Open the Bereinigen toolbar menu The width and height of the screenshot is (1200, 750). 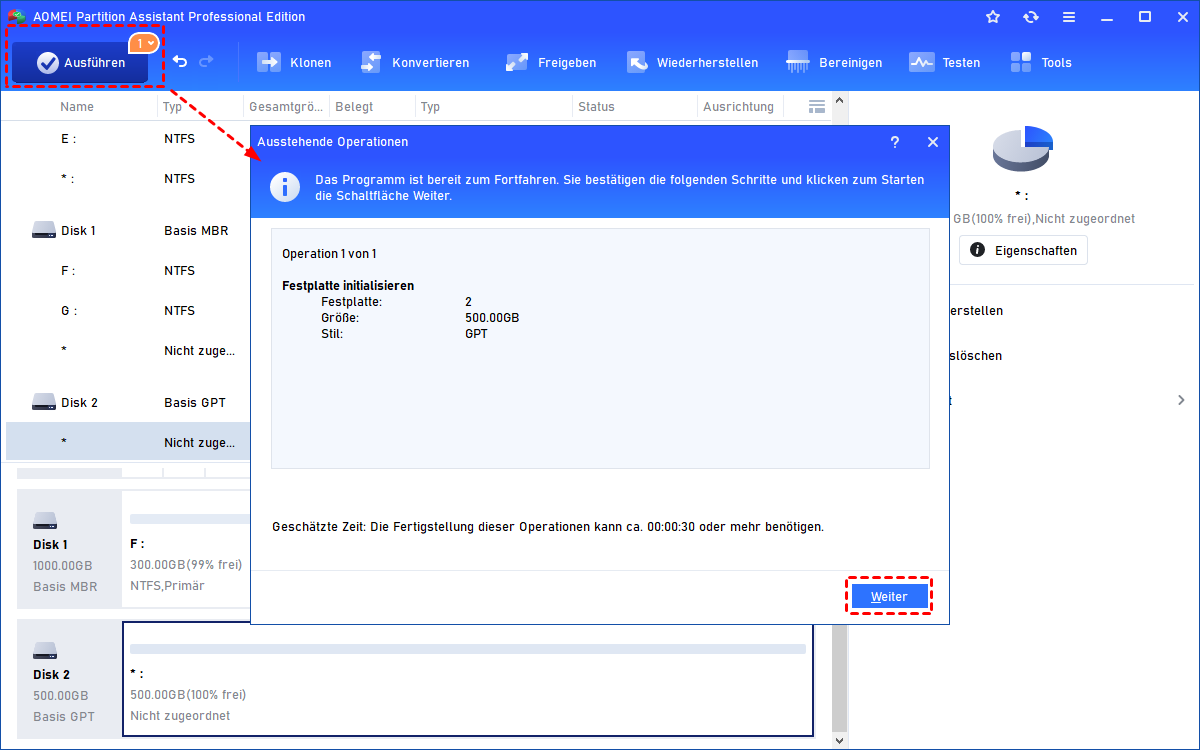click(835, 62)
